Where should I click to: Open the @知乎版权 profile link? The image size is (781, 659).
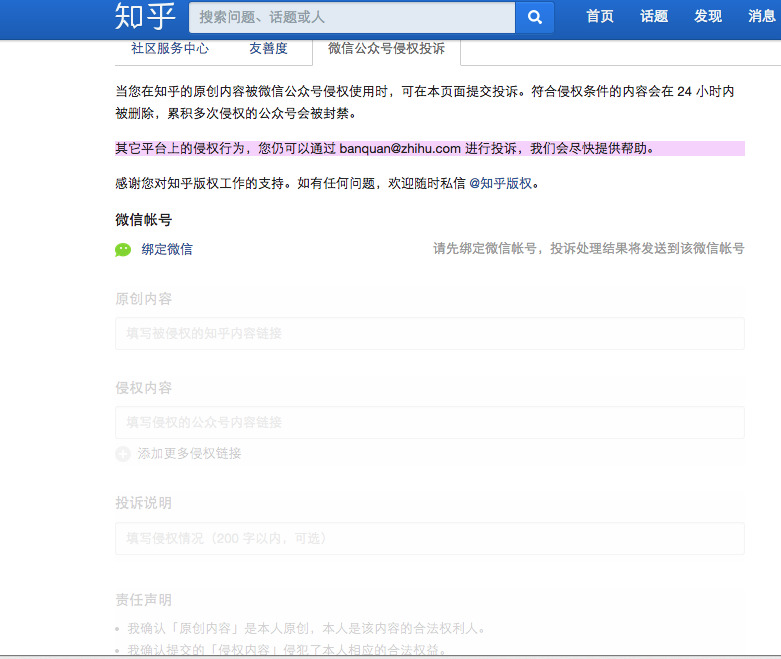[501, 184]
